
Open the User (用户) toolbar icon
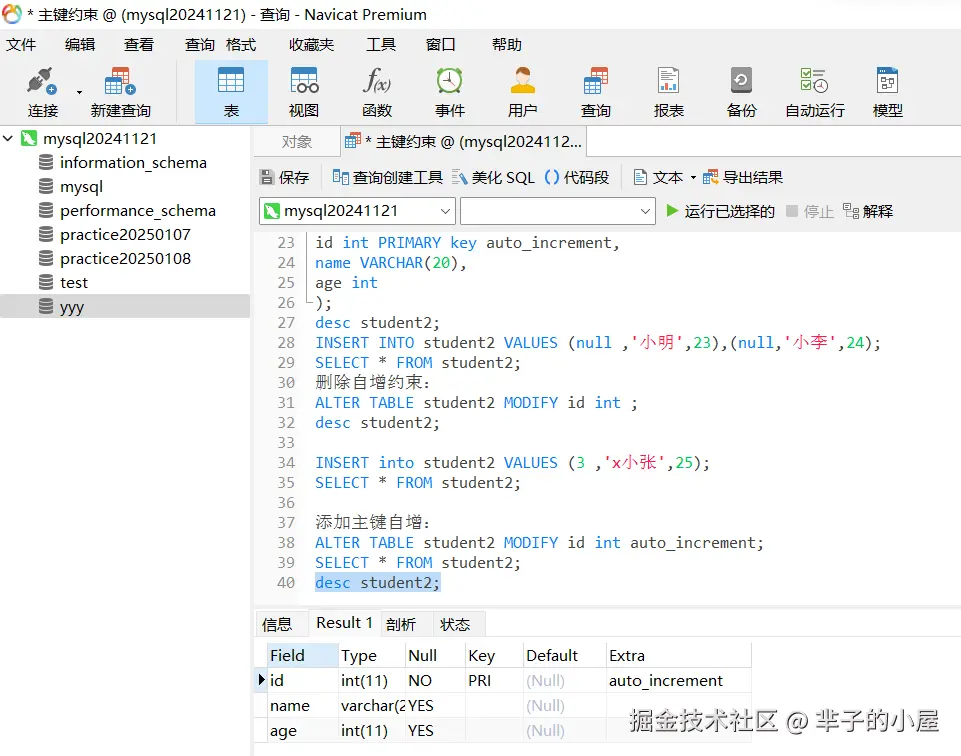click(522, 81)
